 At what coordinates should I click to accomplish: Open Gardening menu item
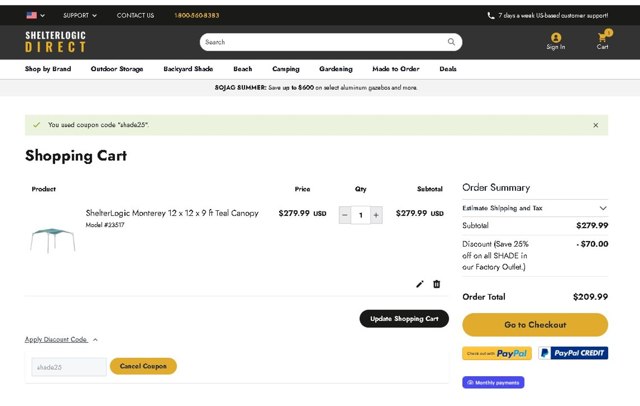(x=336, y=69)
